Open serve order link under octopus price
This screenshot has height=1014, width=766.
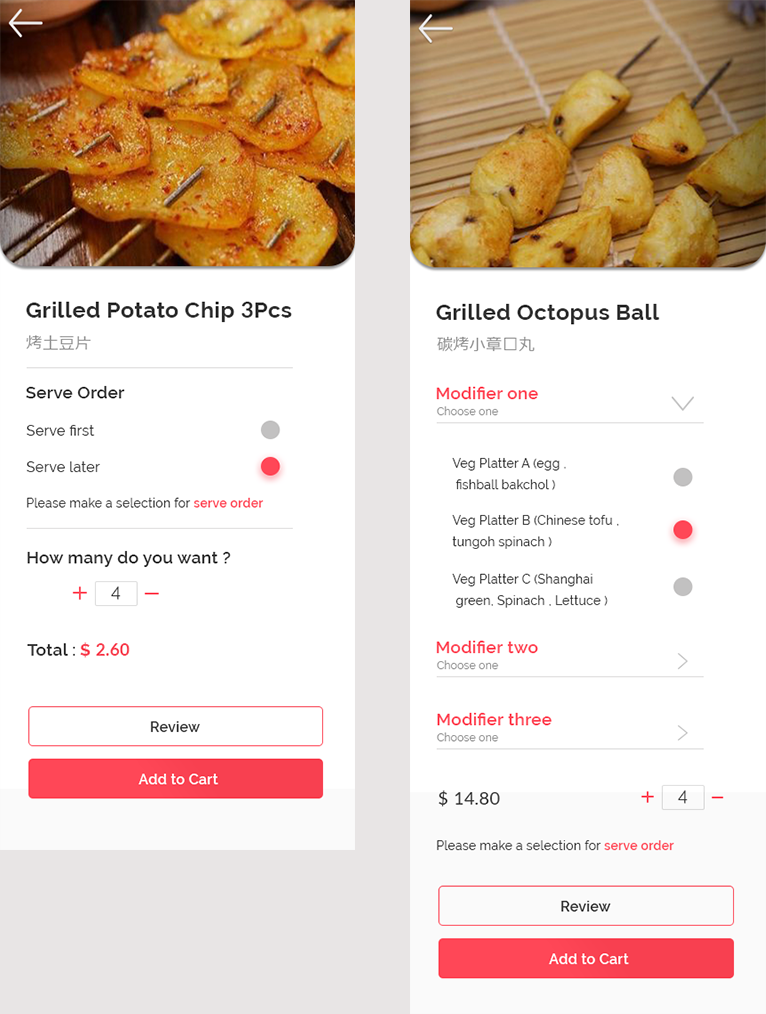(x=638, y=845)
